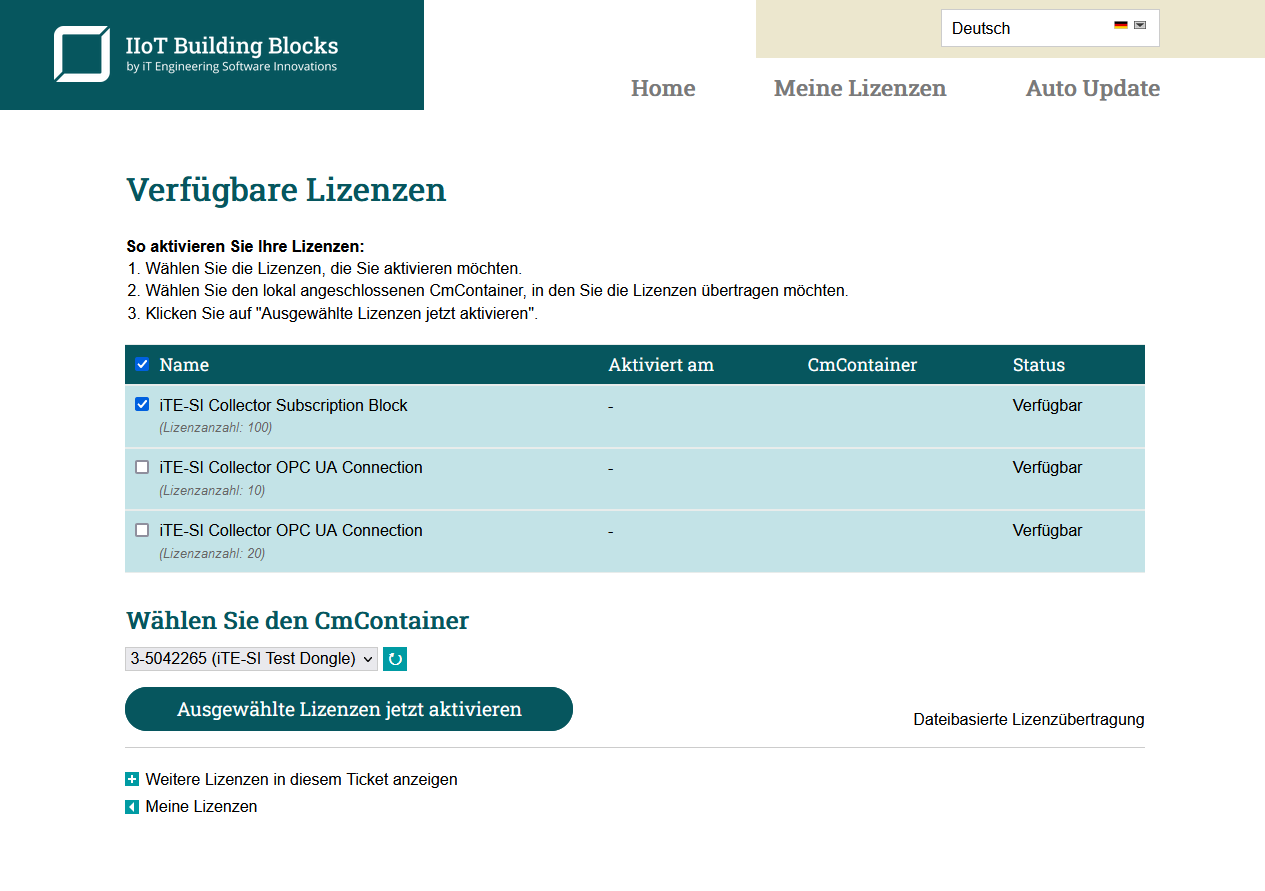Expand Weitere Lizenzen in diesem Ticket anzeigen
1265x891 pixels.
[x=301, y=779]
